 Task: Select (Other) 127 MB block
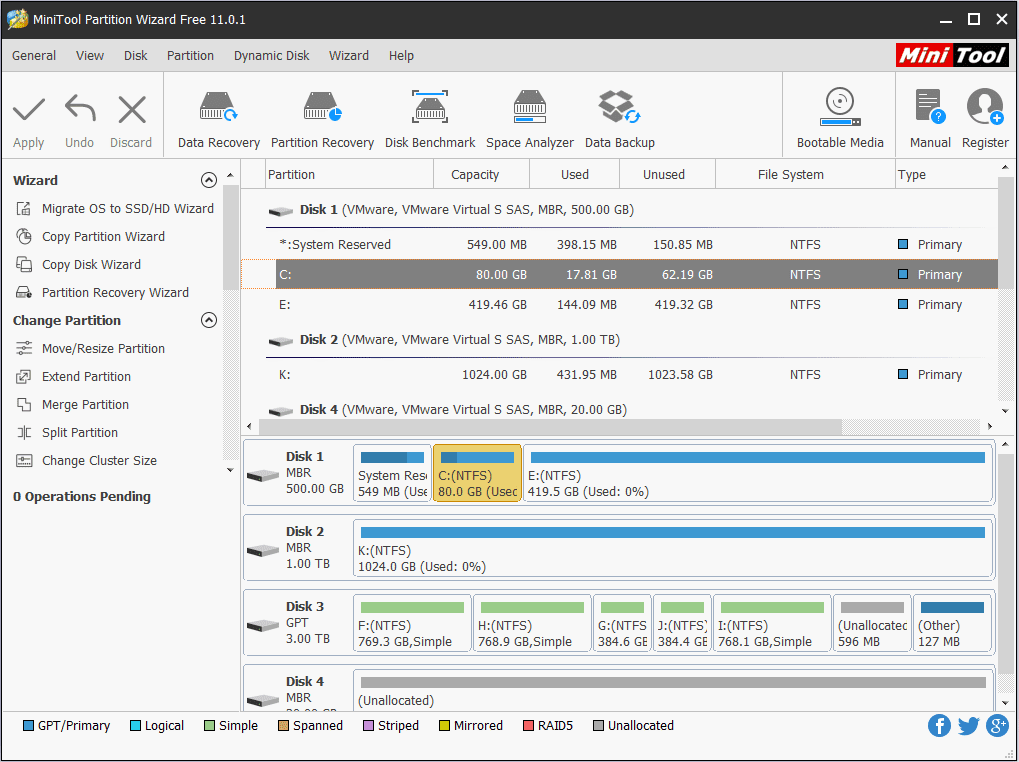tap(952, 622)
